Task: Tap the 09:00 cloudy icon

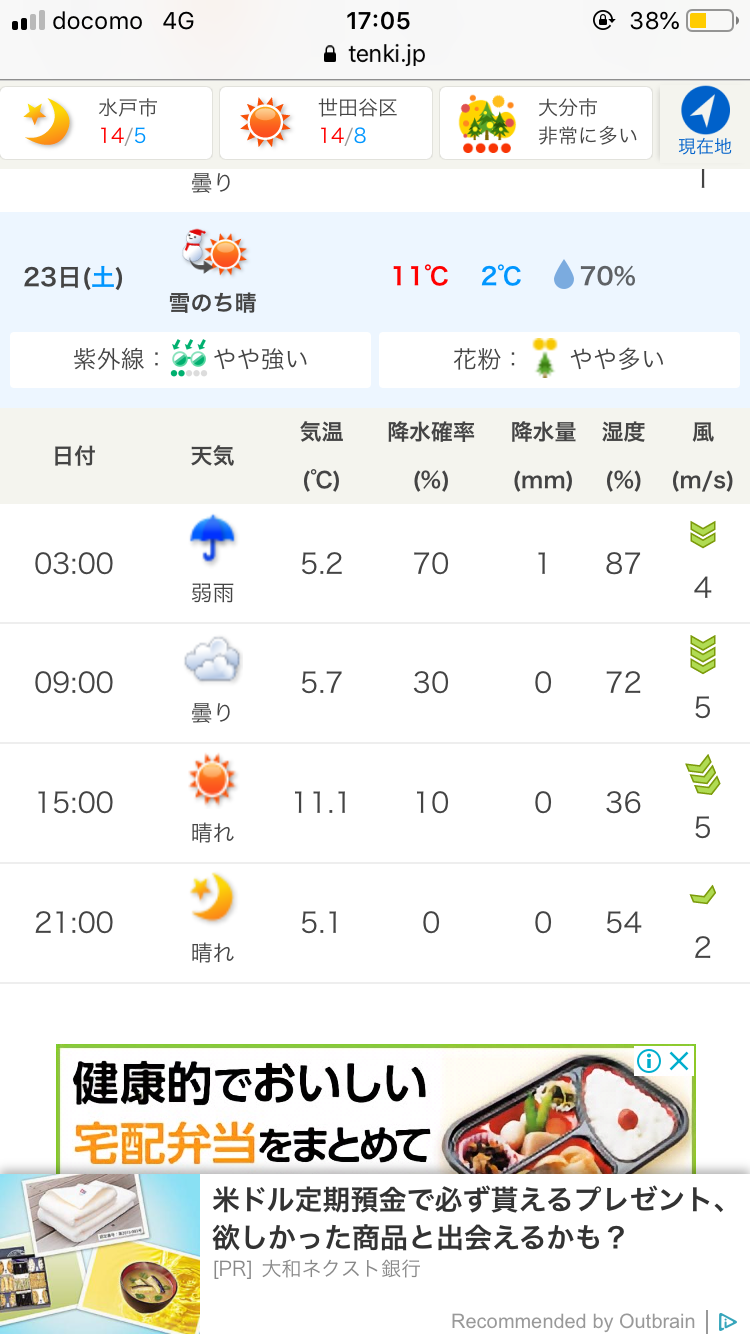Action: [x=212, y=661]
